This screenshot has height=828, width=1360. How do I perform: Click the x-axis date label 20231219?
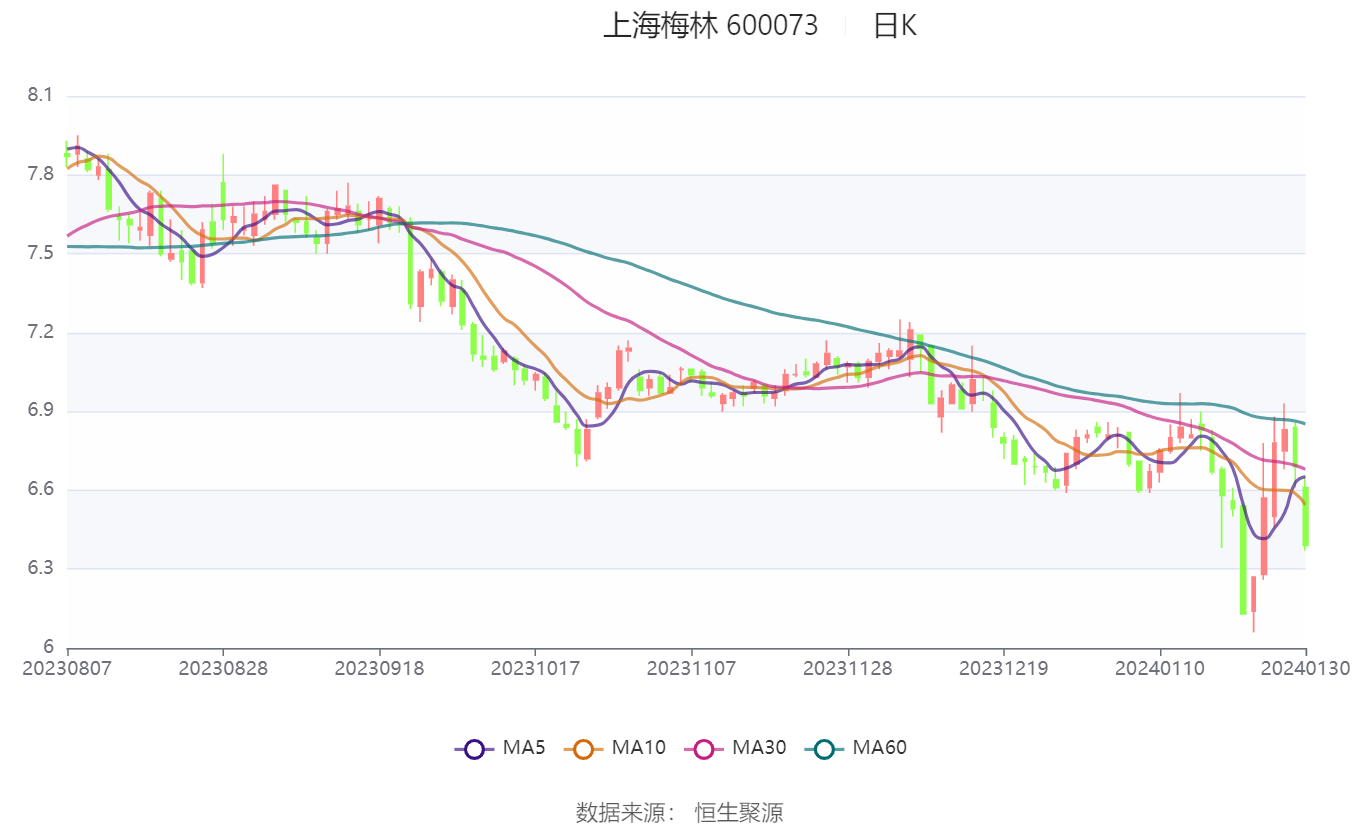point(1004,668)
